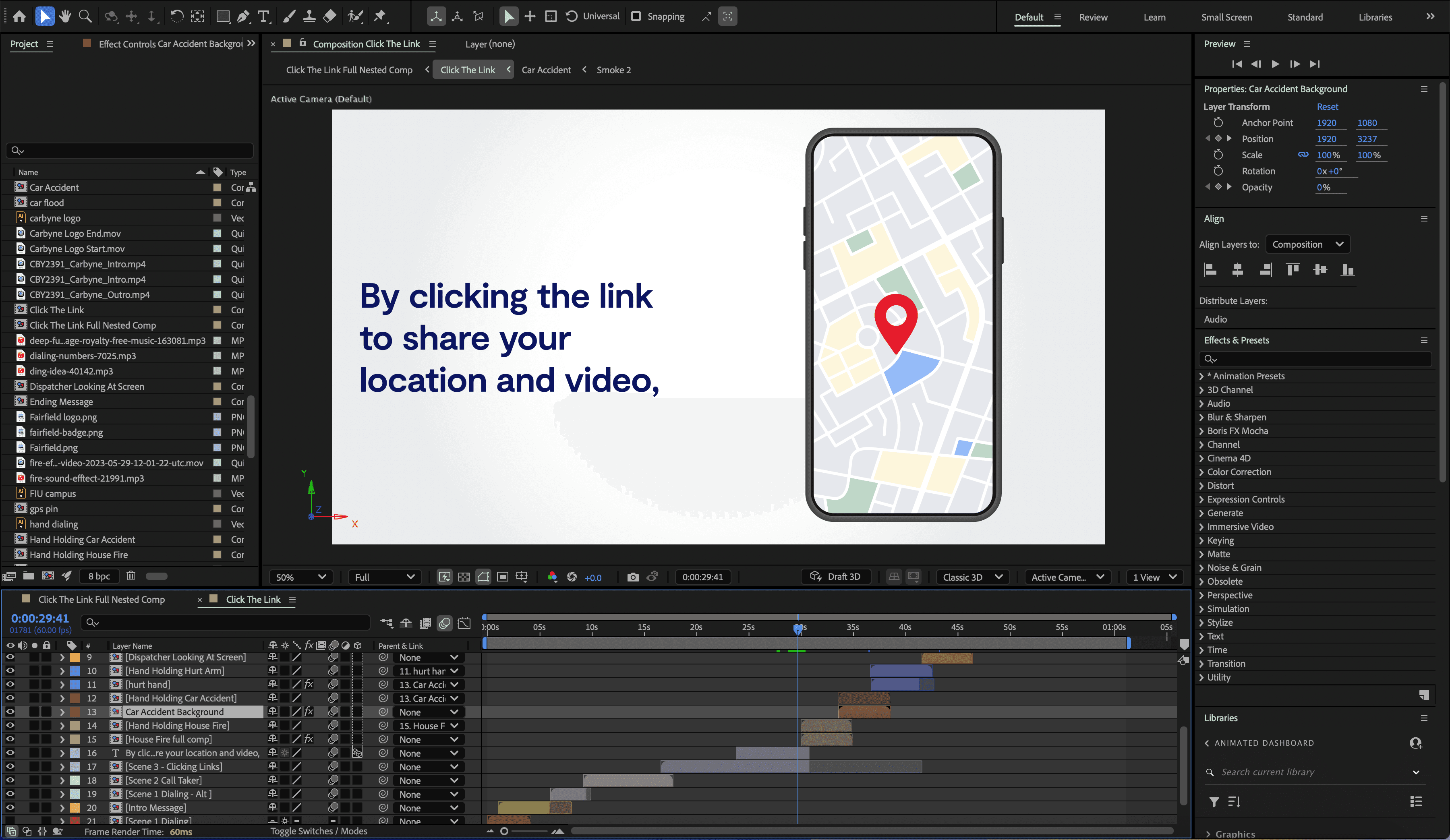The height and width of the screenshot is (840, 1450).
Task: Click Toggle Switches / Modes button
Action: 319,831
